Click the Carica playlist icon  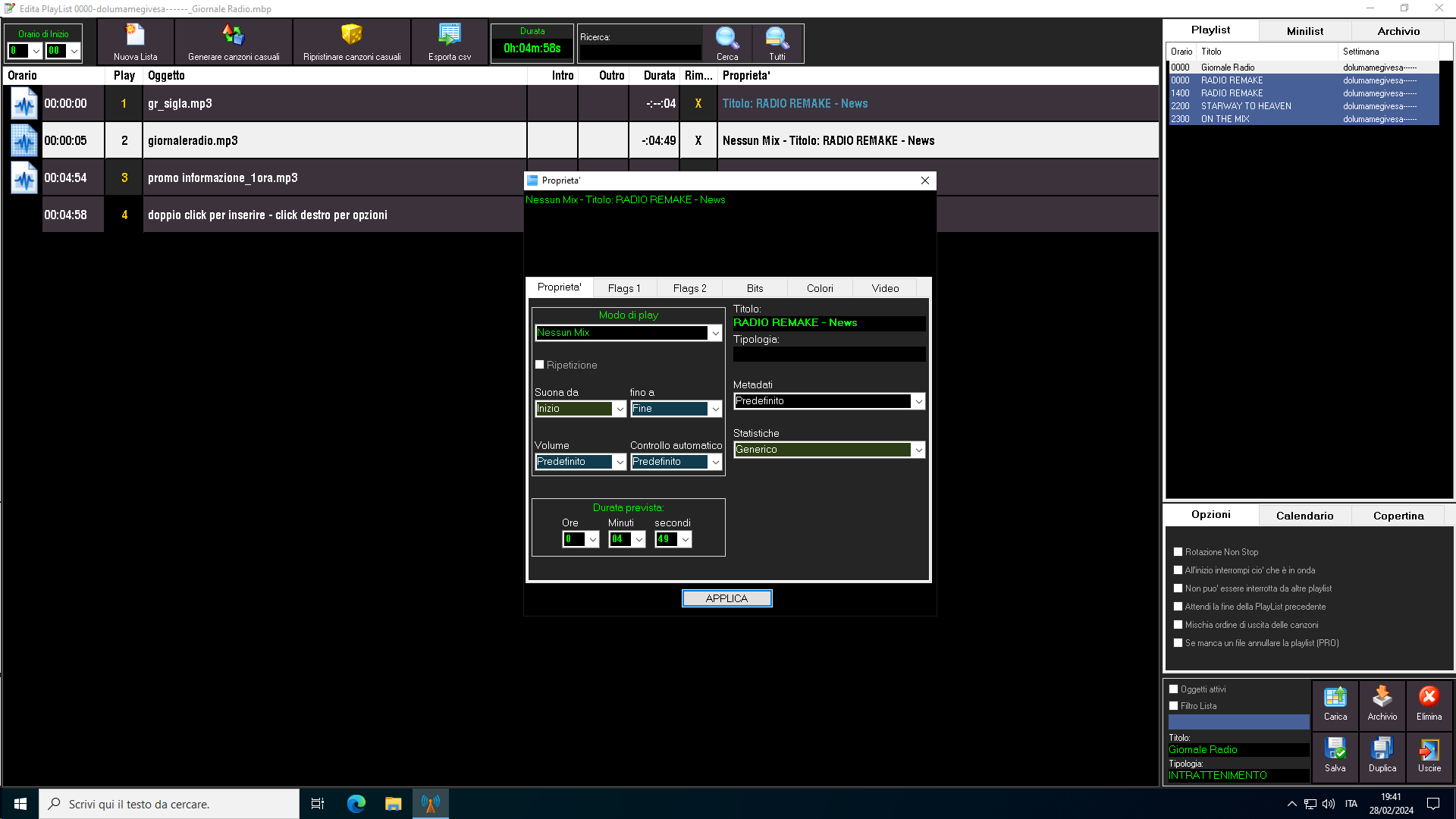click(1335, 698)
